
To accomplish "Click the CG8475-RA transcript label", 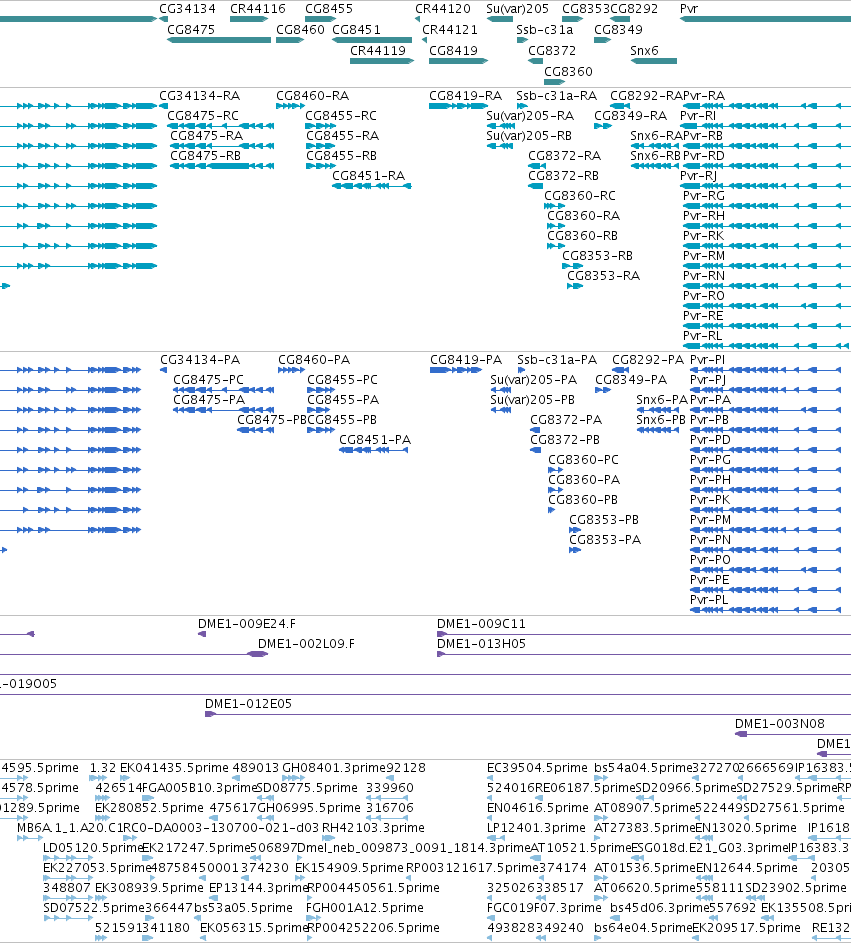I will [x=206, y=136].
